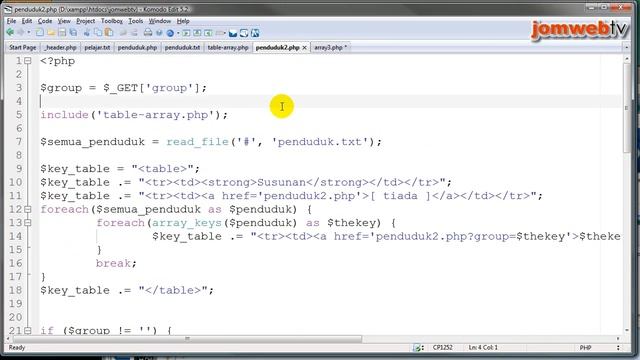Viewport: 640px width, 360px height.
Task: Open the Edit menu
Action: [x=27, y=21]
